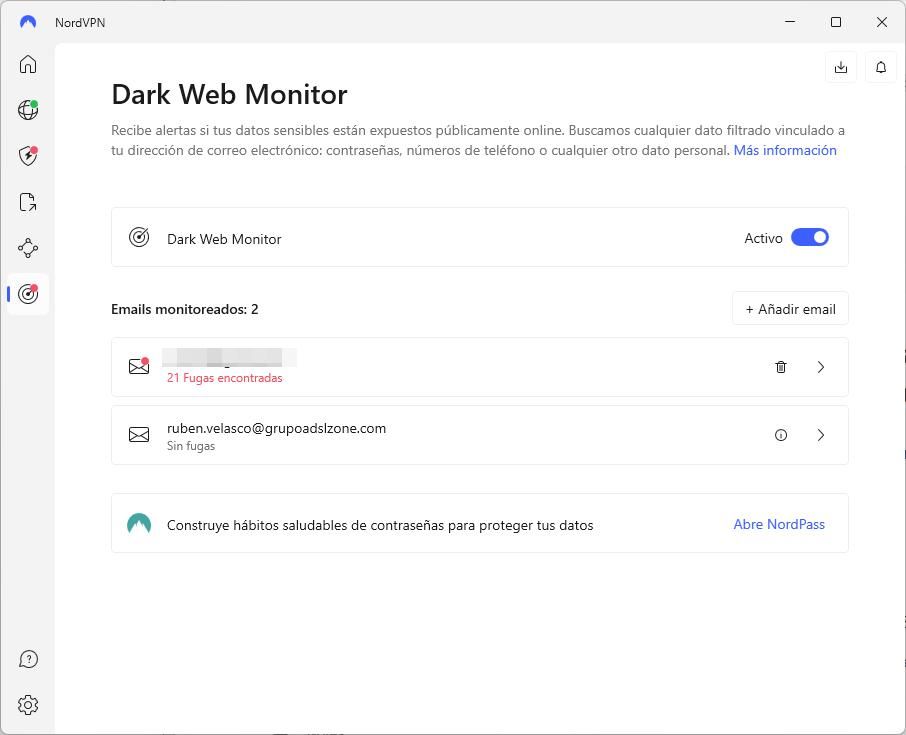This screenshot has height=735, width=906.
Task: Select the ruben.velasco@grupoadslzone.com row
Action: 450,435
